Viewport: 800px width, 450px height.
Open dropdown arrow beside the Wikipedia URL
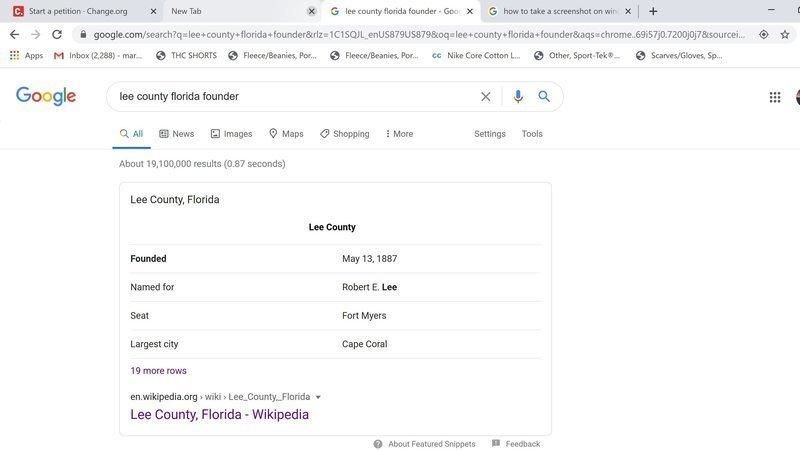[318, 397]
